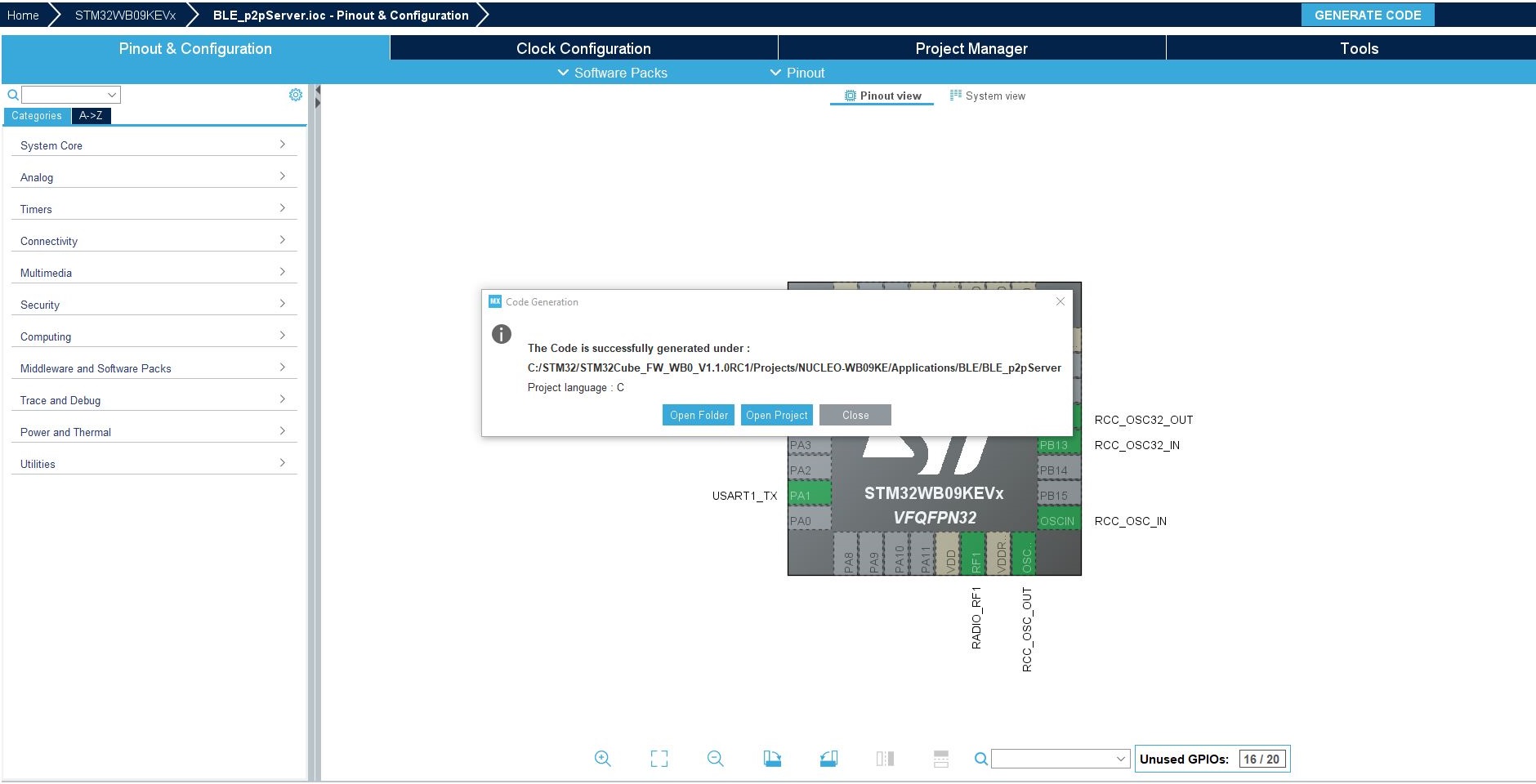Expand the Multimedia category
Image resolution: width=1536 pixels, height=784 pixels.
tap(154, 273)
